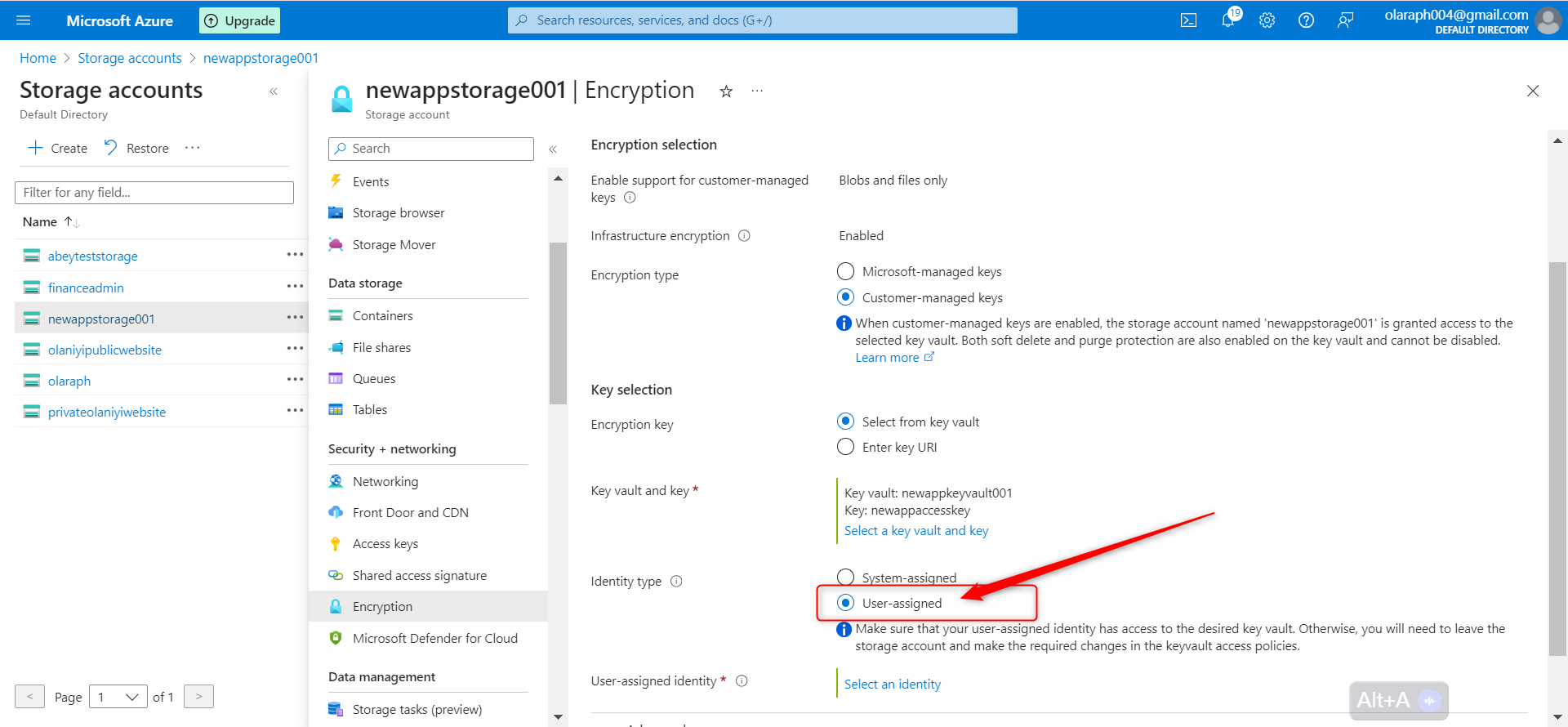Screen dimensions: 1568x727
Task: Choose the Enter key URI radio button
Action: point(846,447)
